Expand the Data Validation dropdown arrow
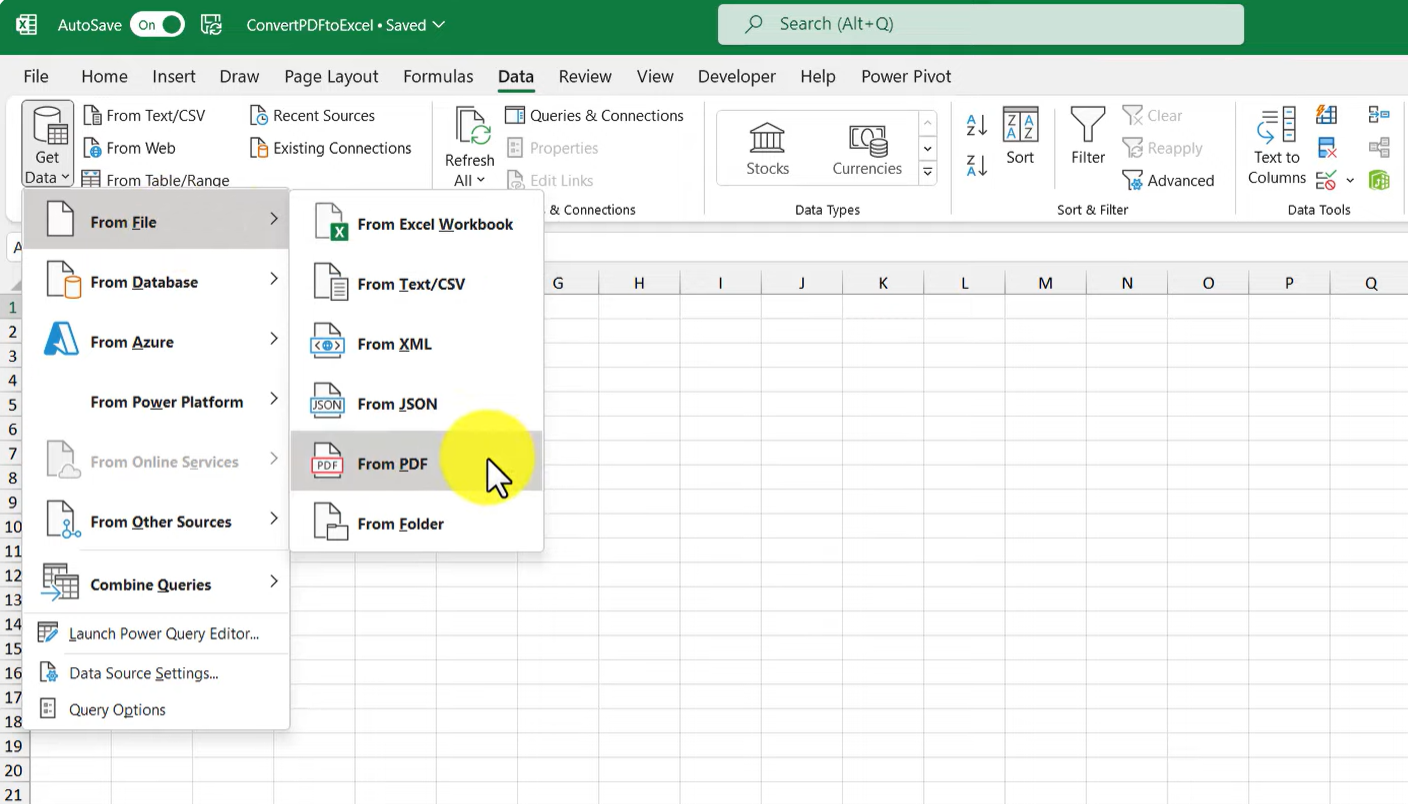Image resolution: width=1408 pixels, height=804 pixels. pos(1350,180)
